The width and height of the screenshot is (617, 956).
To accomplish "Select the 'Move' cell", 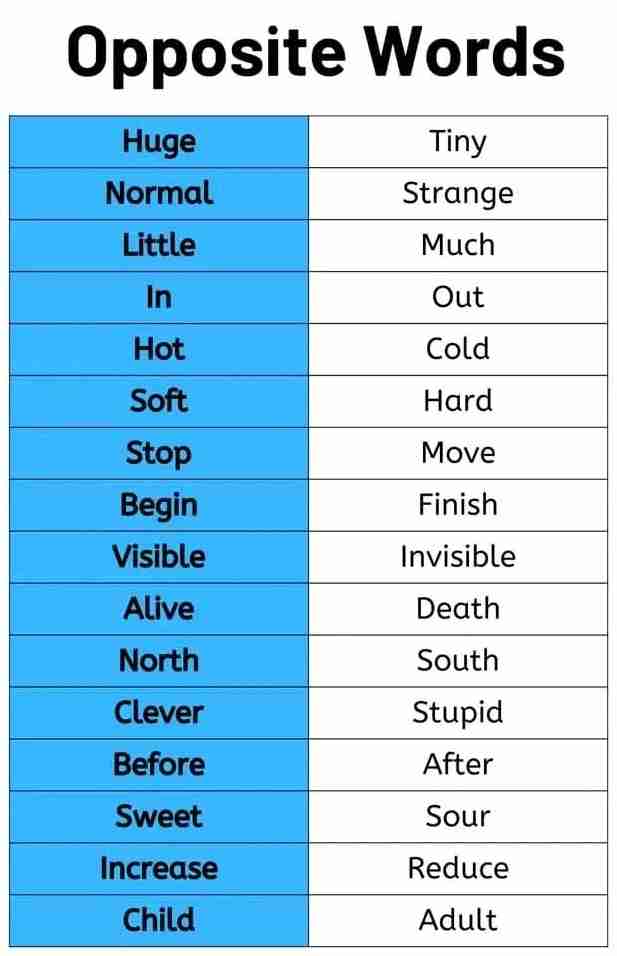I will [458, 453].
